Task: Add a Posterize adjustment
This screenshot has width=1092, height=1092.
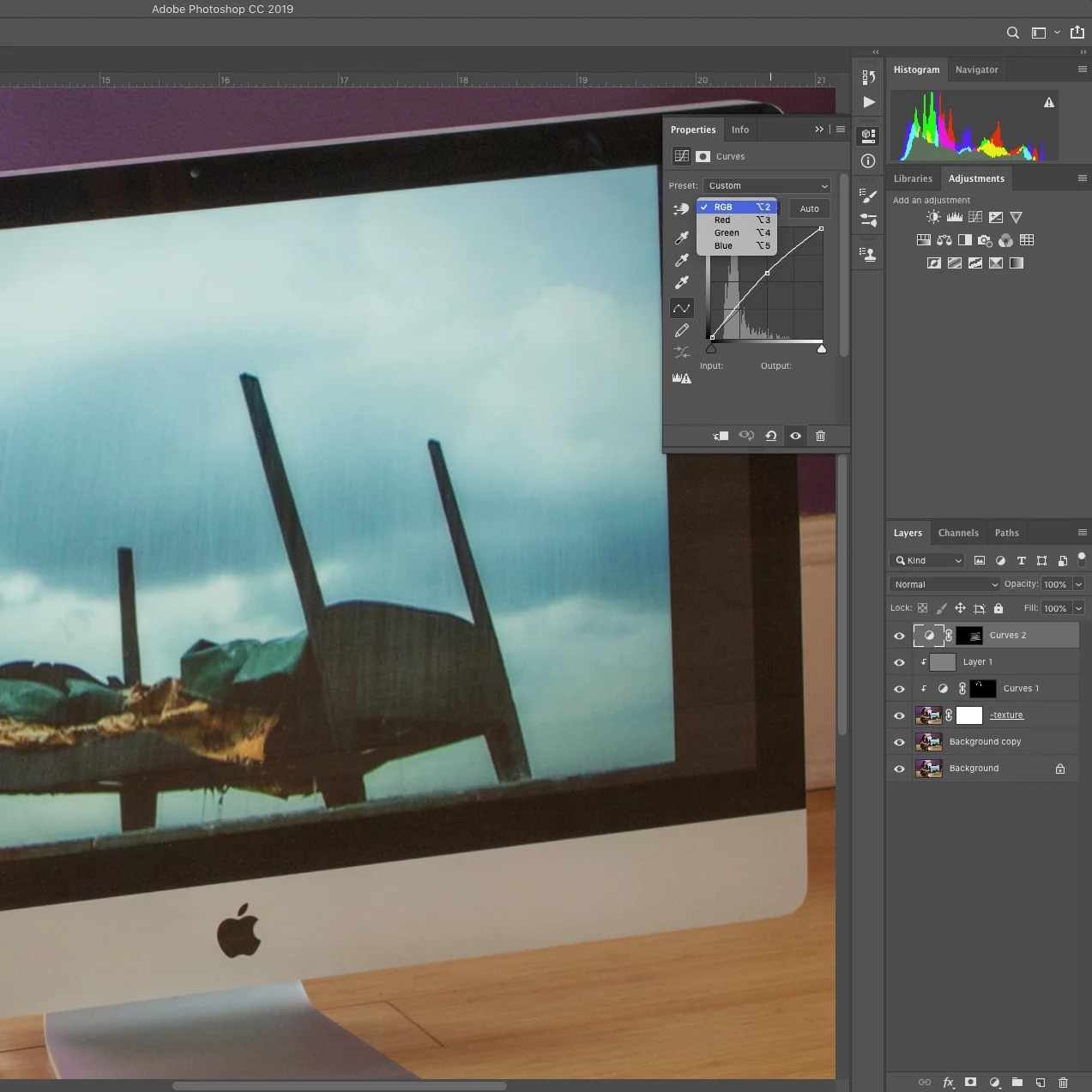Action: tap(955, 263)
